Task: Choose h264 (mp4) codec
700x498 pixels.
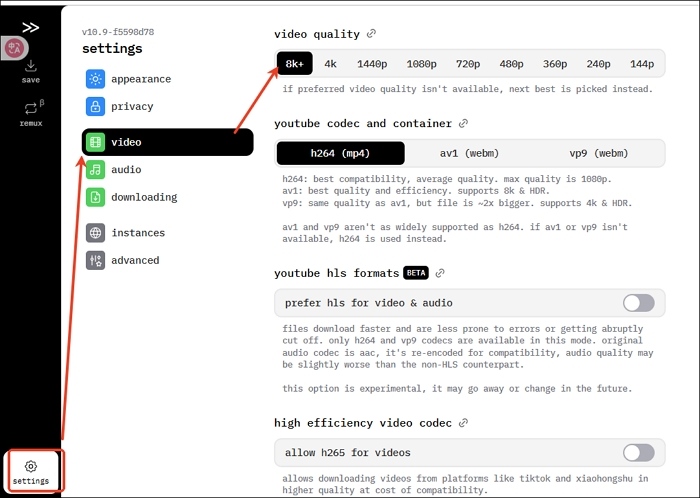Action: tap(341, 154)
